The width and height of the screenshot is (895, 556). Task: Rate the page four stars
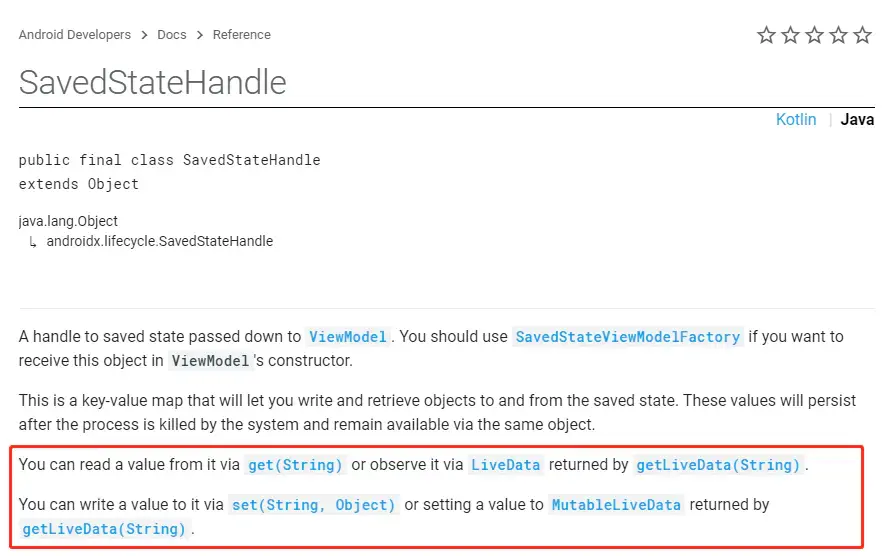[x=838, y=35]
